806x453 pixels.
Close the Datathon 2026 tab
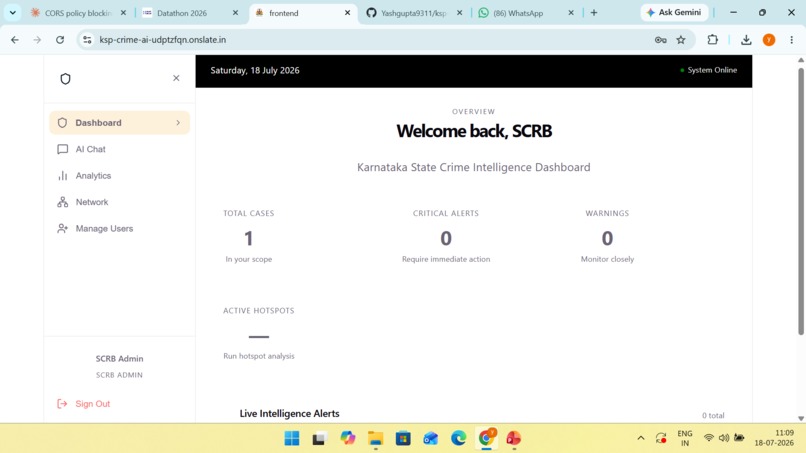[235, 13]
